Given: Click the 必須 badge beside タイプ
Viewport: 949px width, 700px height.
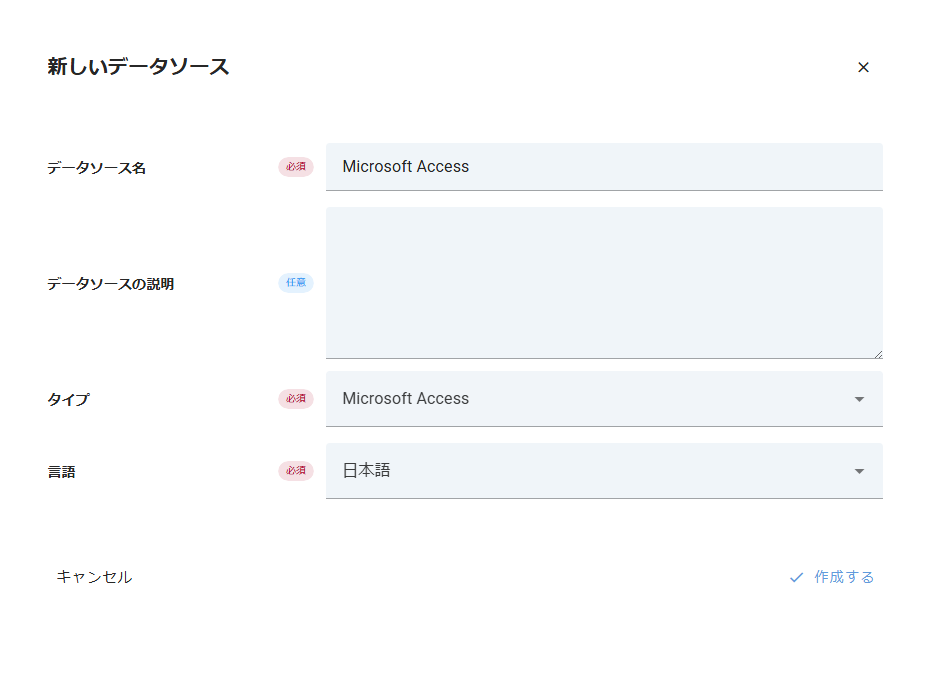Looking at the screenshot, I should click(295, 399).
